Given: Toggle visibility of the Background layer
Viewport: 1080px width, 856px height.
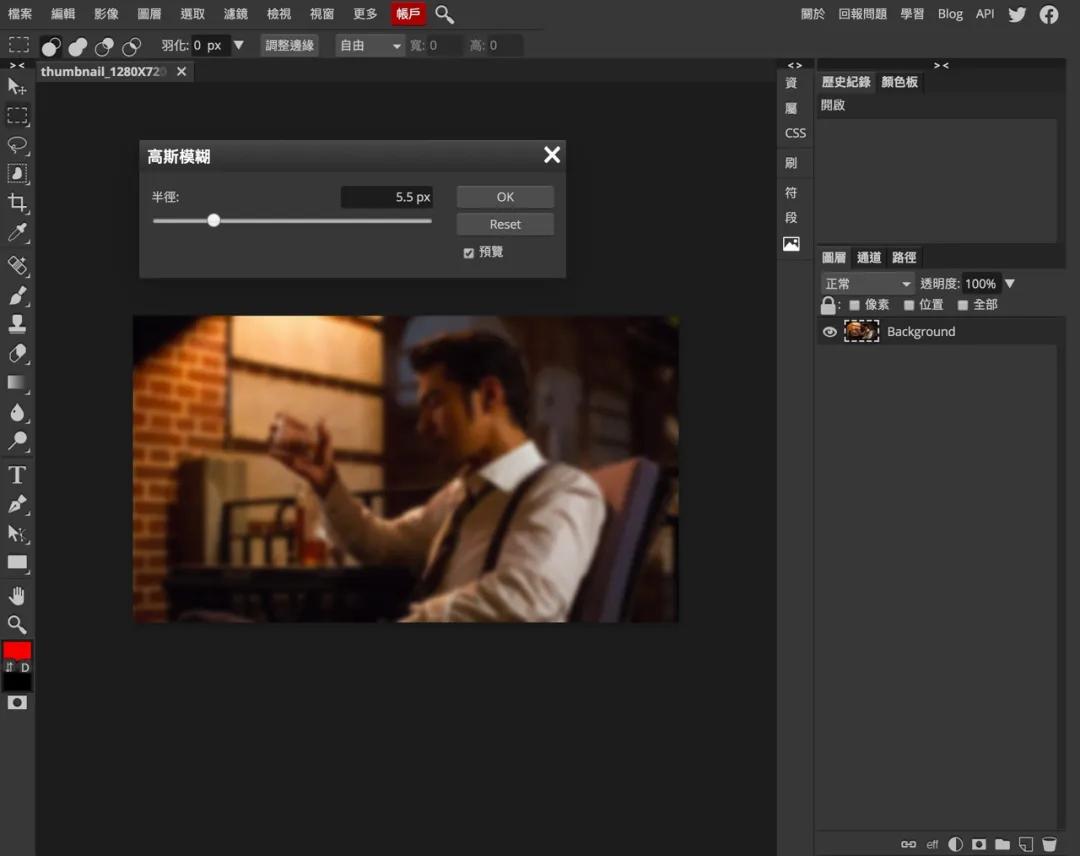Looking at the screenshot, I should 830,331.
